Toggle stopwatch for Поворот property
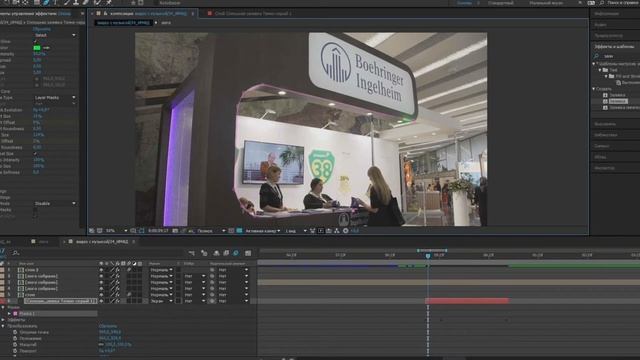The height and width of the screenshot is (360, 640). pyautogui.click(x=15, y=351)
